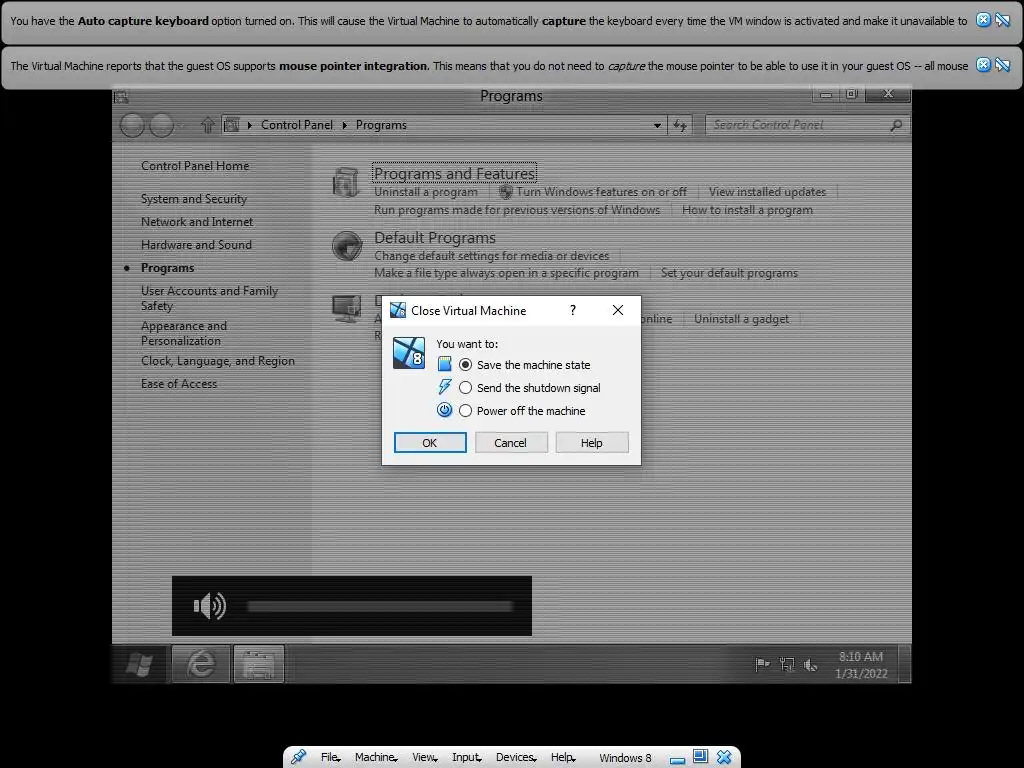Open File Explorer from guest taskbar

[259, 664]
